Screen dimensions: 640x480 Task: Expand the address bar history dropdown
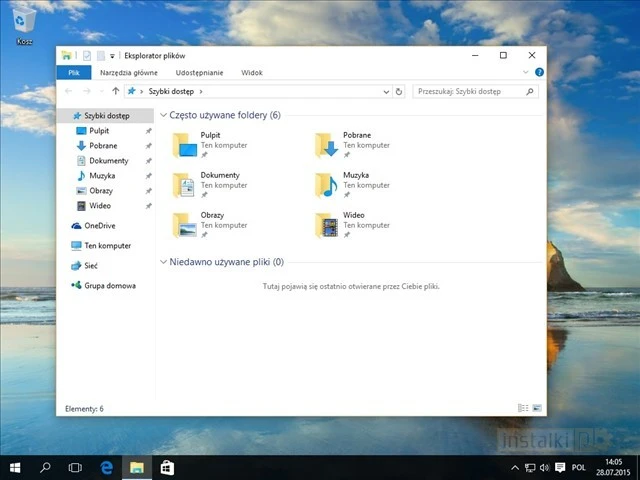pyautogui.click(x=386, y=91)
